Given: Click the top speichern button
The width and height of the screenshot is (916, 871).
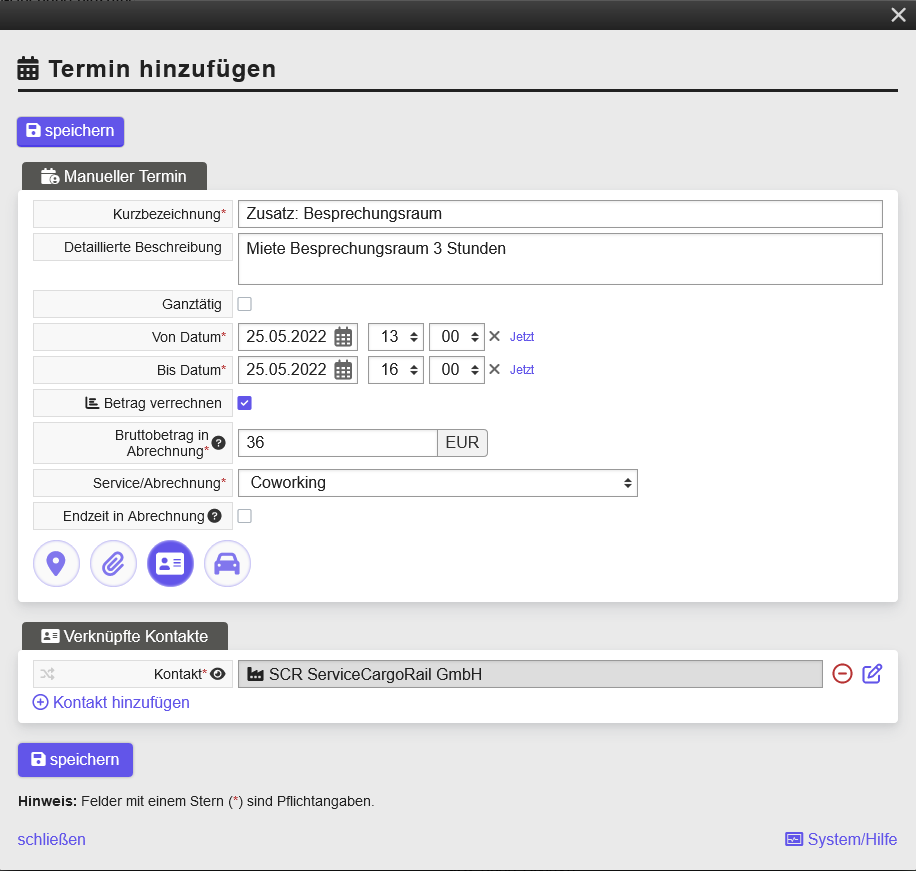Looking at the screenshot, I should [x=71, y=131].
